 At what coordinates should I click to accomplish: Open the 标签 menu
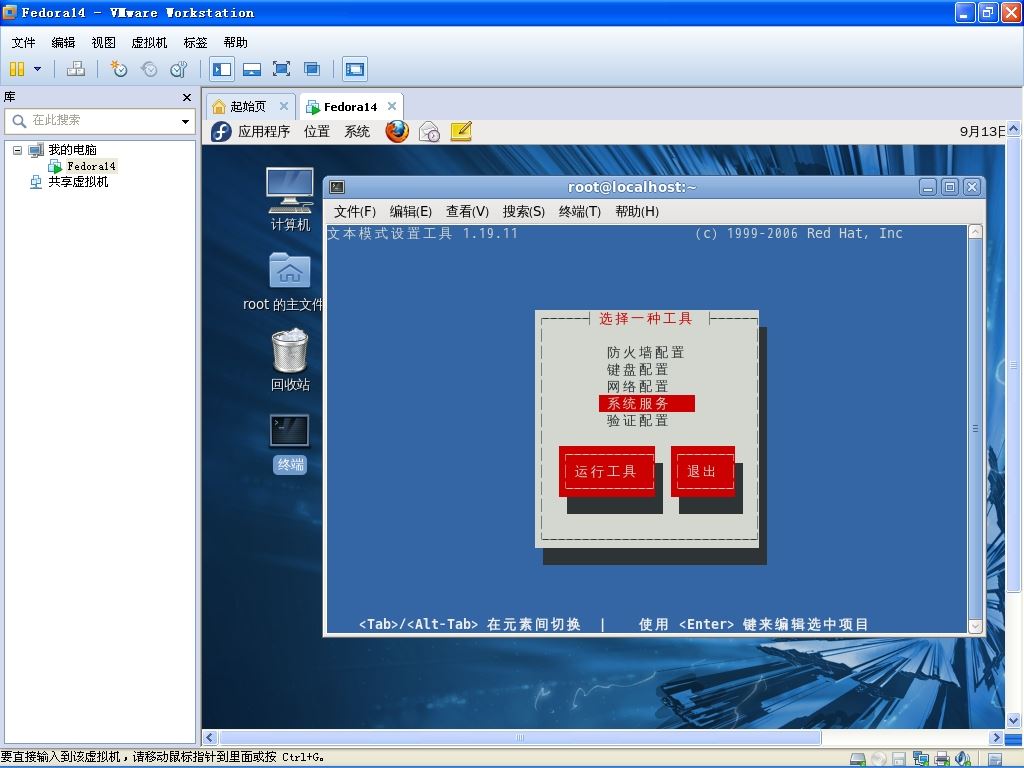[195, 42]
